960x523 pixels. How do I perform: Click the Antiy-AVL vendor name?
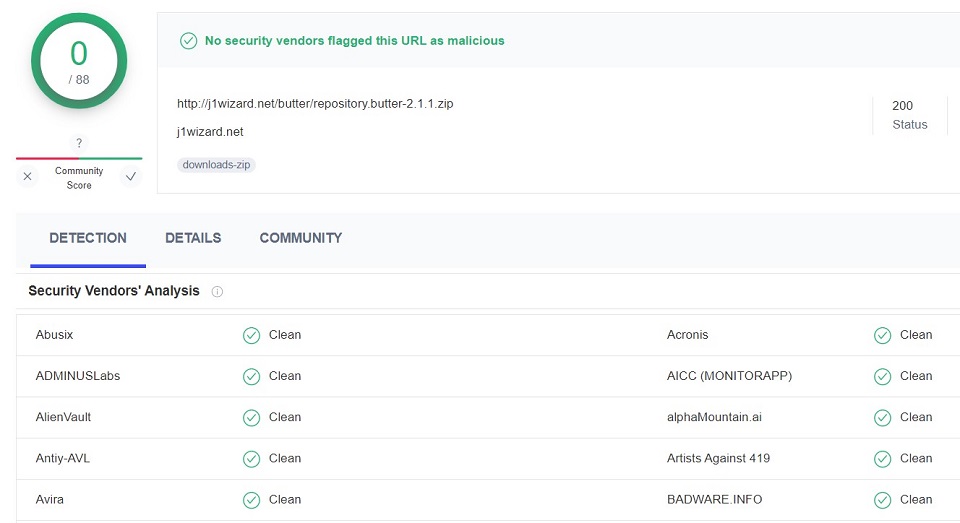(62, 458)
